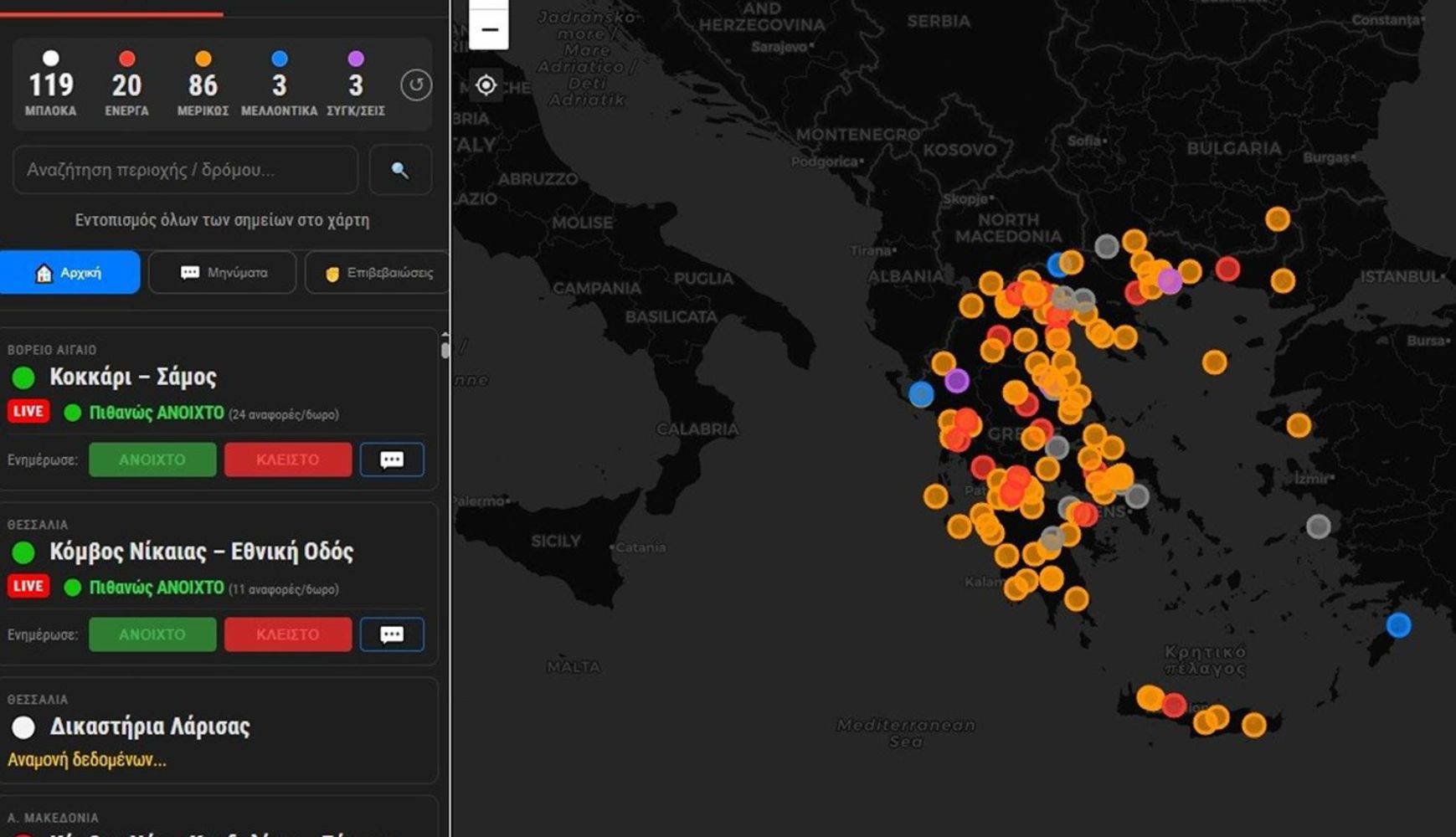
Task: Click the house icon in the Αρχική tab
Action: coord(42,271)
